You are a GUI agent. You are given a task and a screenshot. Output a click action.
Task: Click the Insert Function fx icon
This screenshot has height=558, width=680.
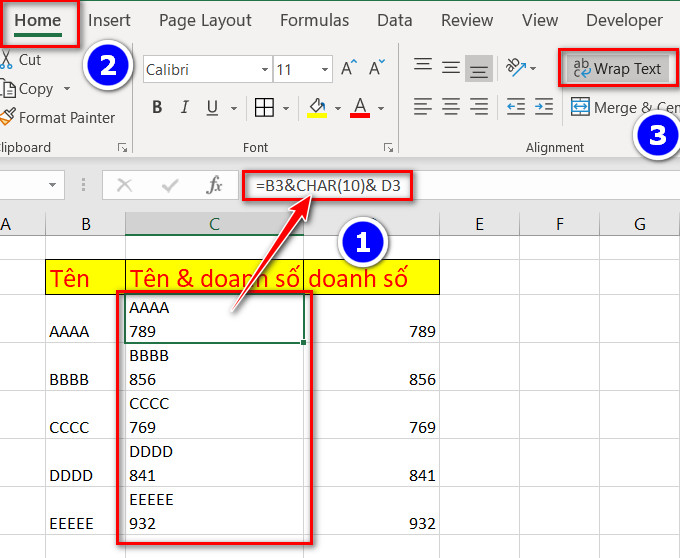(214, 185)
